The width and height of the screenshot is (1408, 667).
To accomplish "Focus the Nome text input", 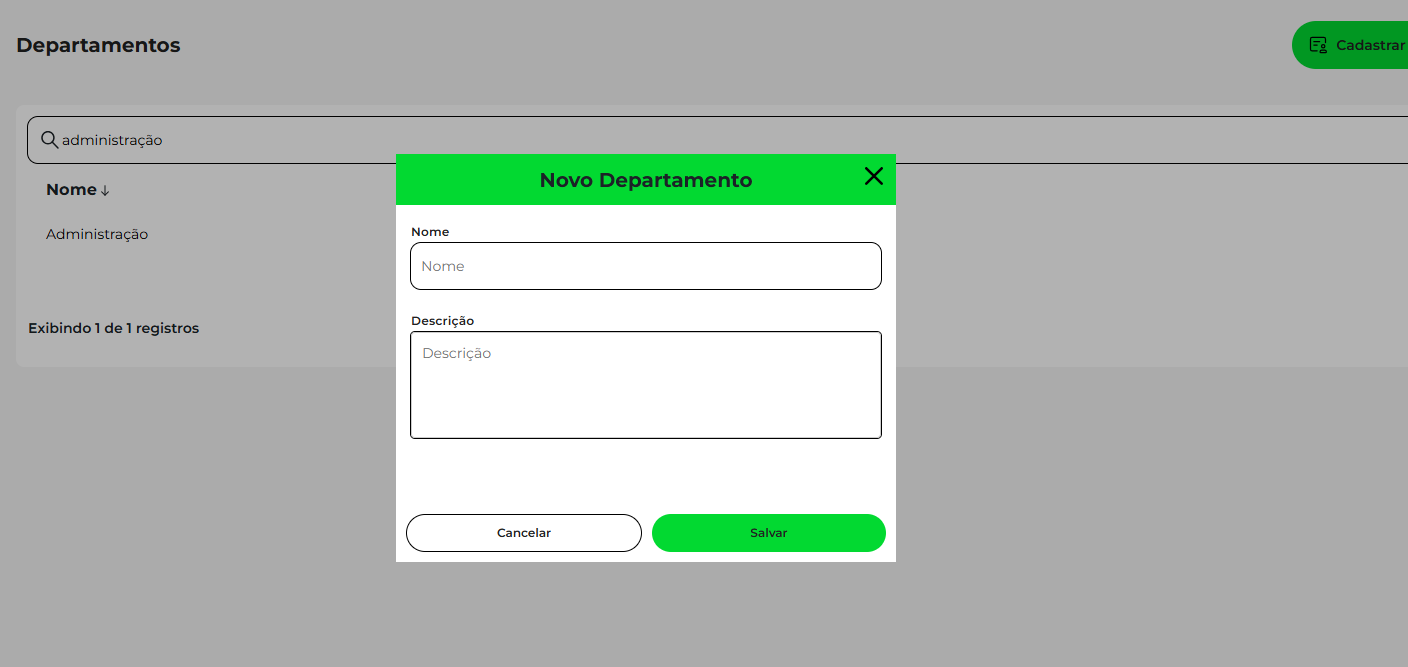I will click(x=645, y=266).
